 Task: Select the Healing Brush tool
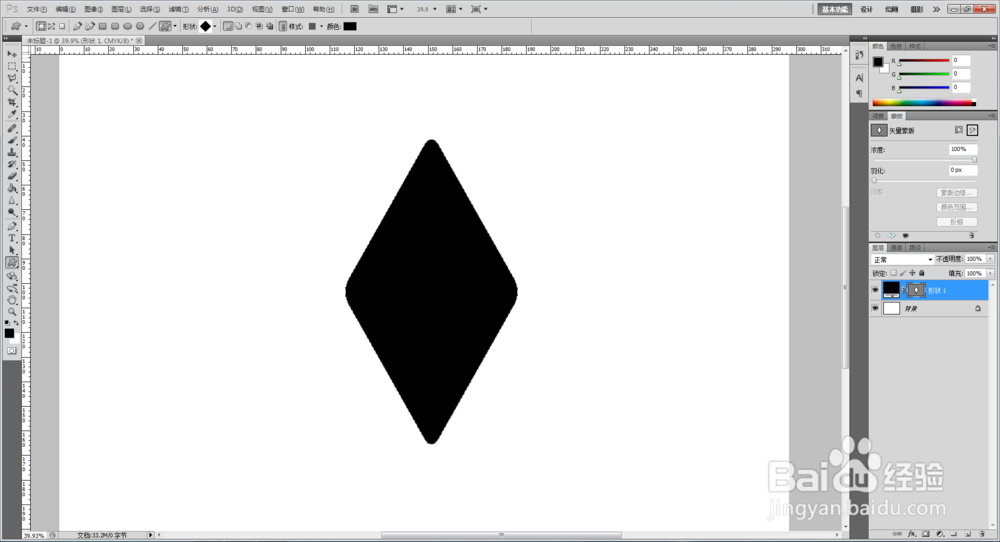click(x=11, y=128)
